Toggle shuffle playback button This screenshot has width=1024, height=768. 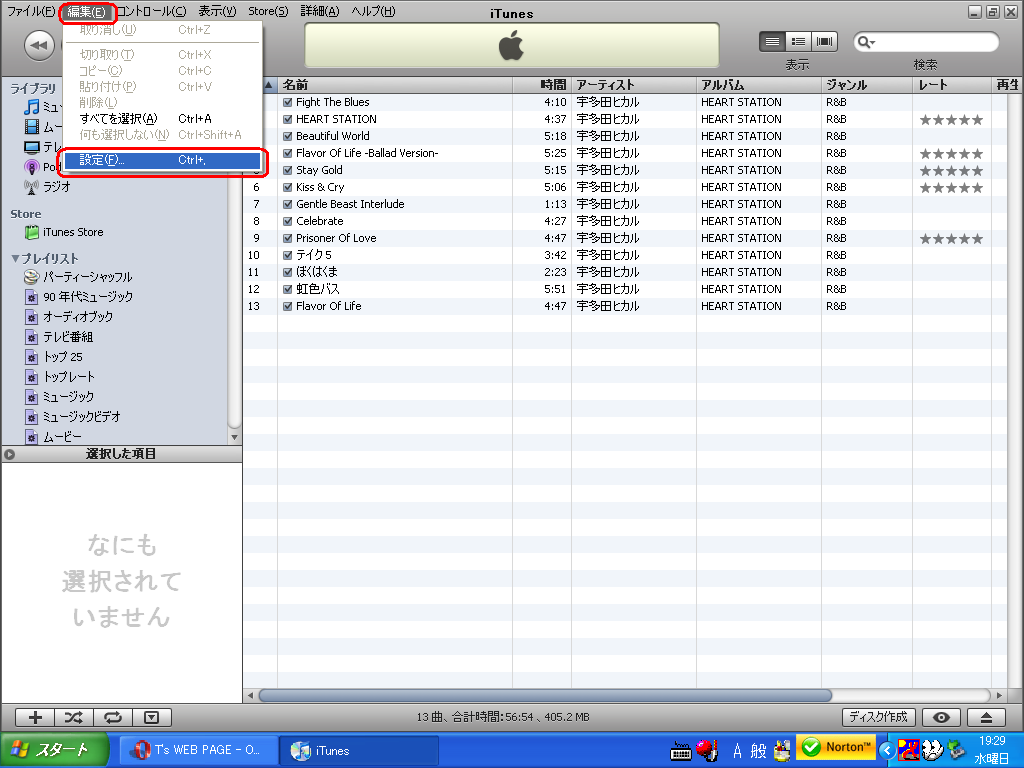tap(74, 718)
